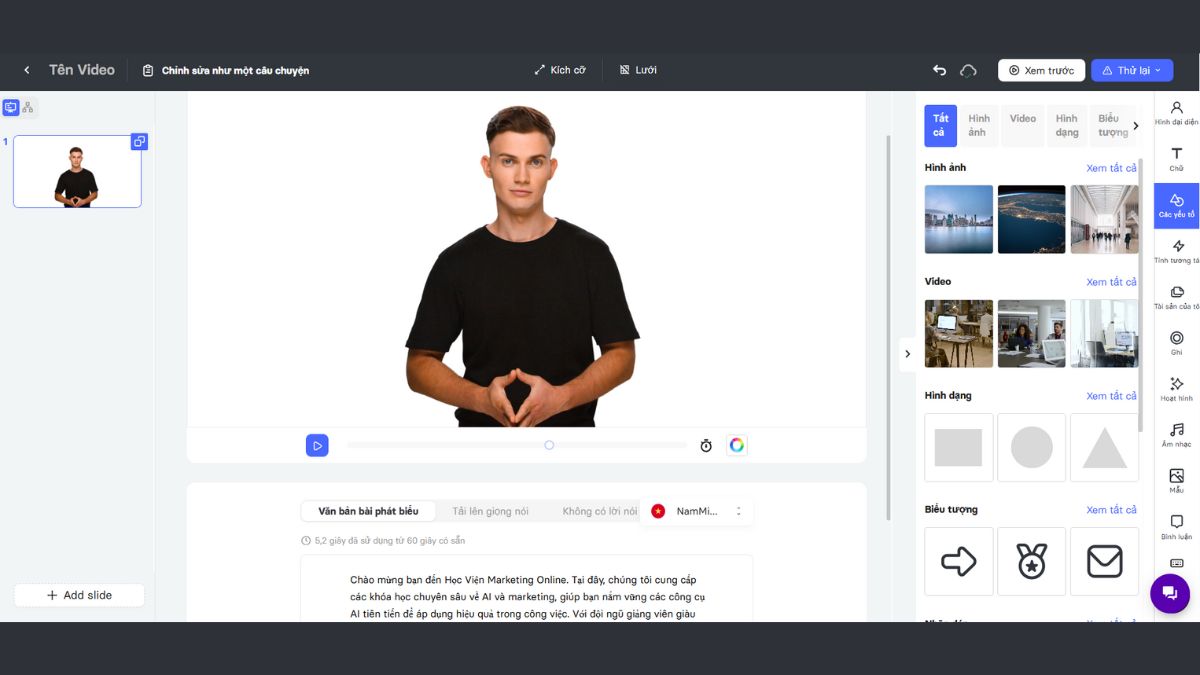Click Xem tất cả for Hình dạng

point(1111,396)
